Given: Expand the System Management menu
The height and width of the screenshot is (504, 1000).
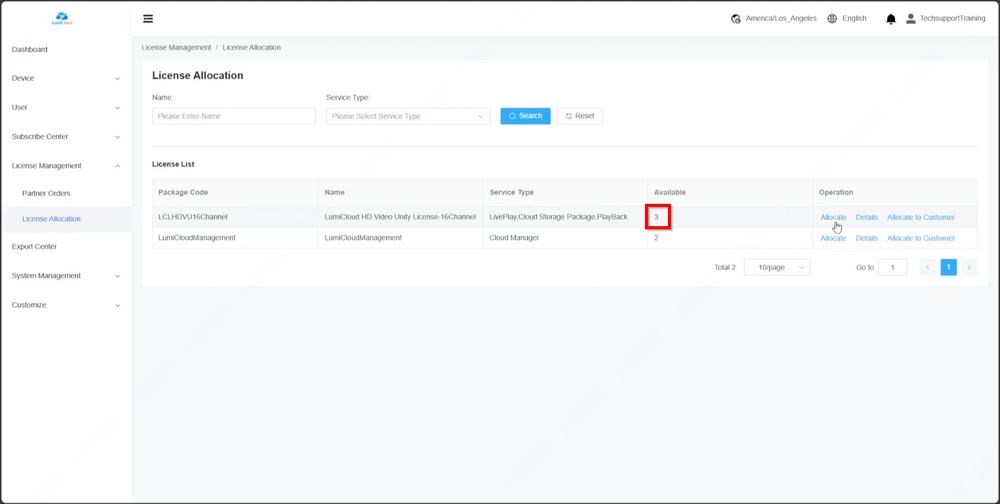Looking at the screenshot, I should click(x=65, y=276).
